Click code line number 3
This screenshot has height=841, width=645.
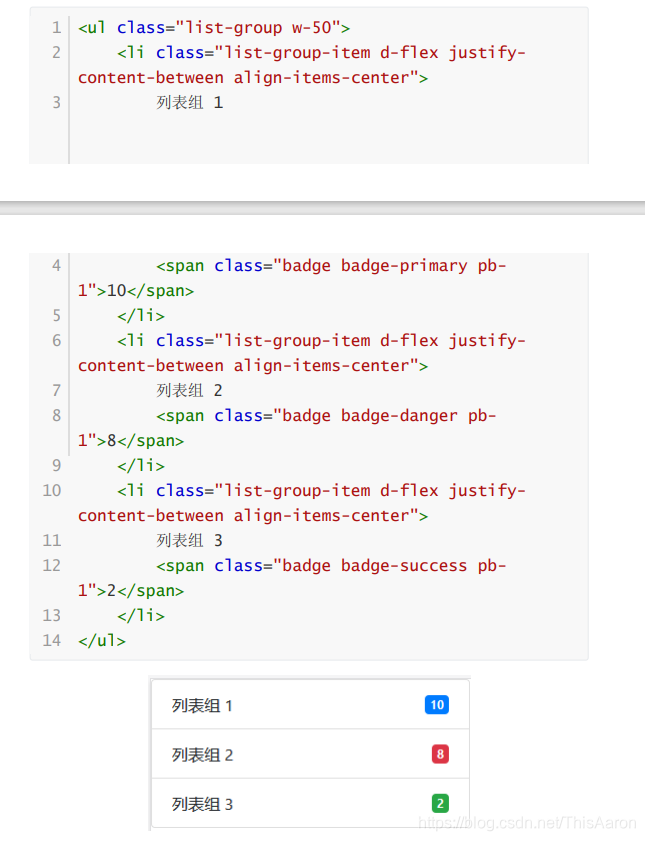tap(56, 102)
